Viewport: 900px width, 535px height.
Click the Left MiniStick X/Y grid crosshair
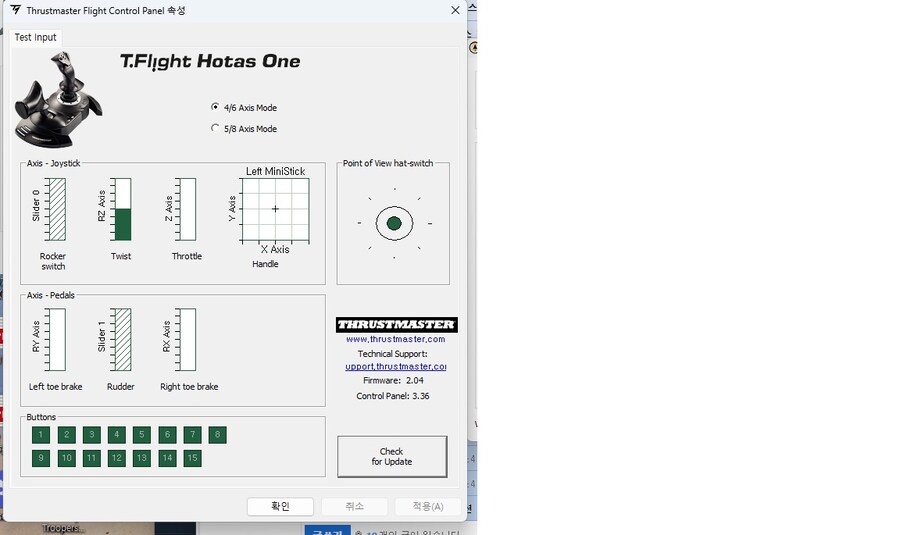[276, 209]
